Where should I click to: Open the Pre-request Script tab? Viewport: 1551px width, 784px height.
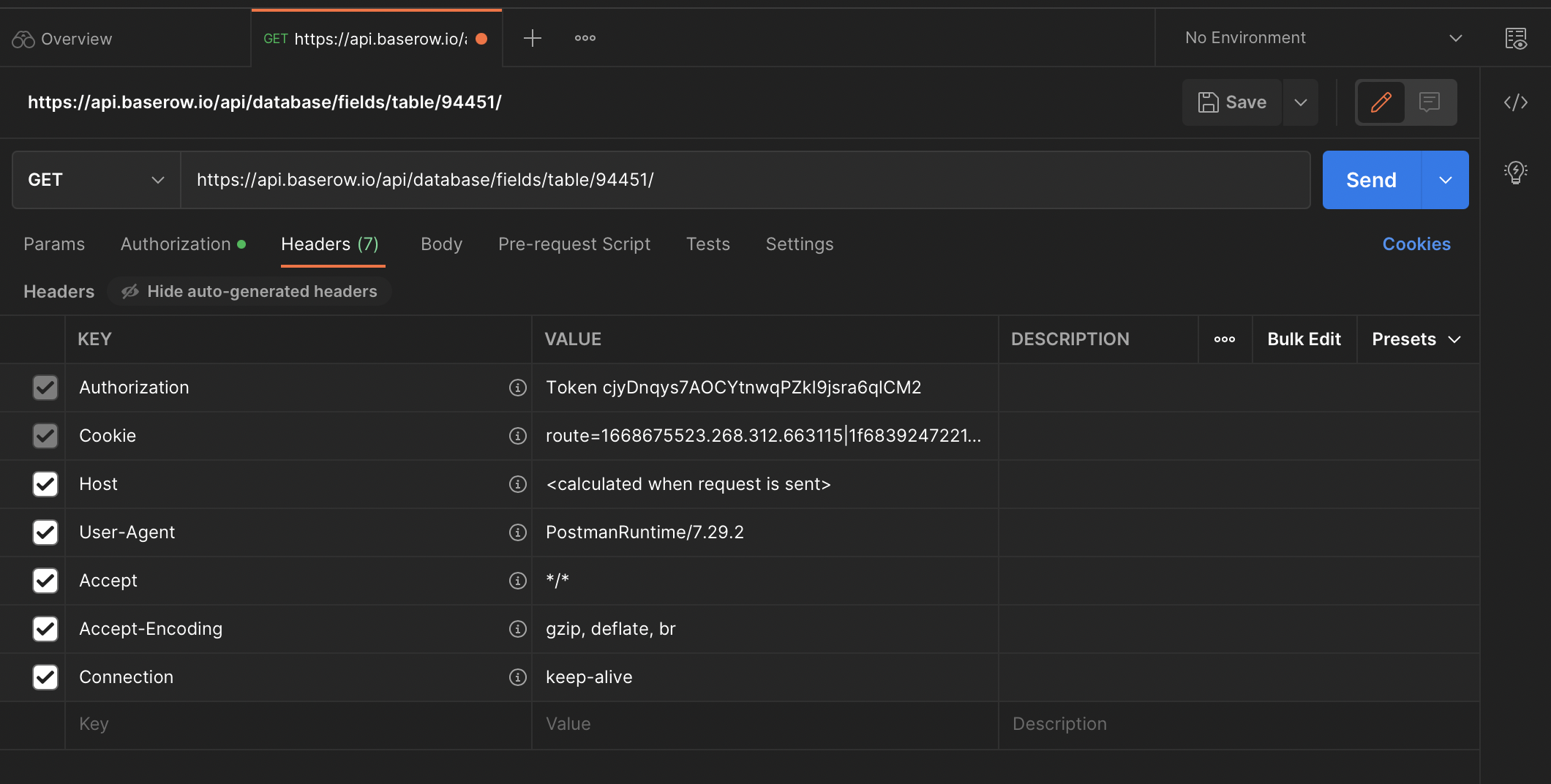click(574, 244)
